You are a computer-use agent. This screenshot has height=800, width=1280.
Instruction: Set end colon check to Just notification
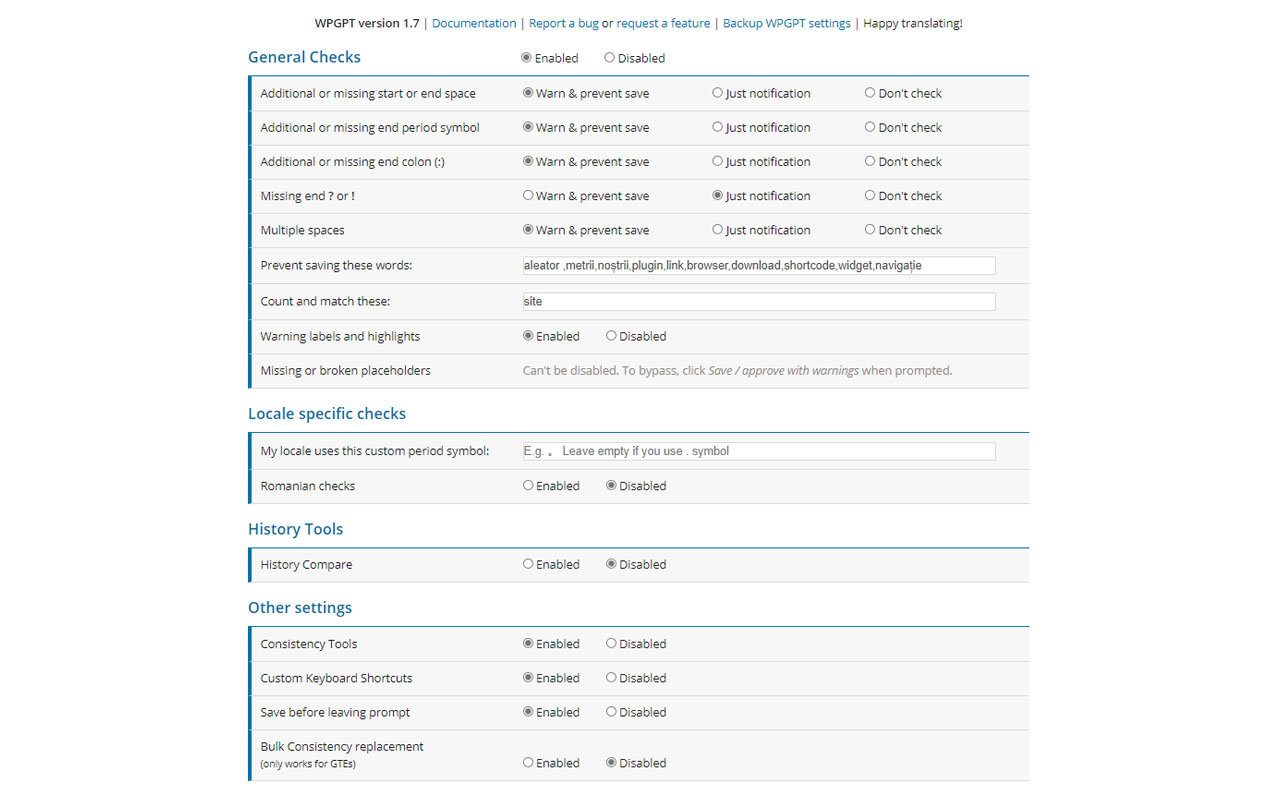click(717, 161)
